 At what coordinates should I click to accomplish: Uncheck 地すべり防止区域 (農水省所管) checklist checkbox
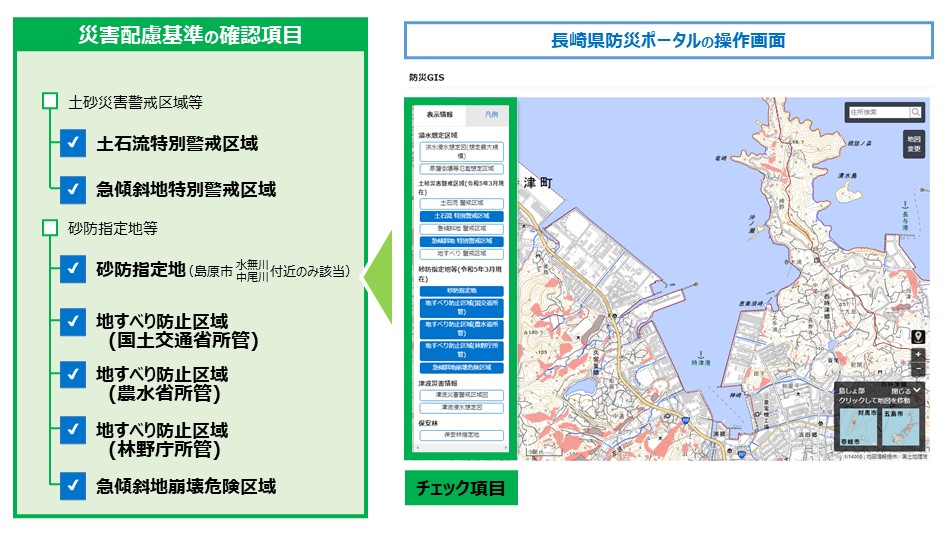point(73,374)
